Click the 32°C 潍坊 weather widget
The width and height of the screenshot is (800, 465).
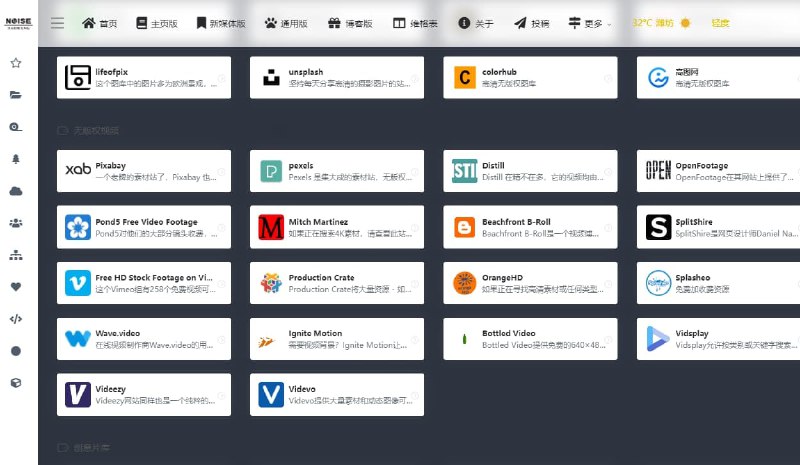[x=661, y=23]
